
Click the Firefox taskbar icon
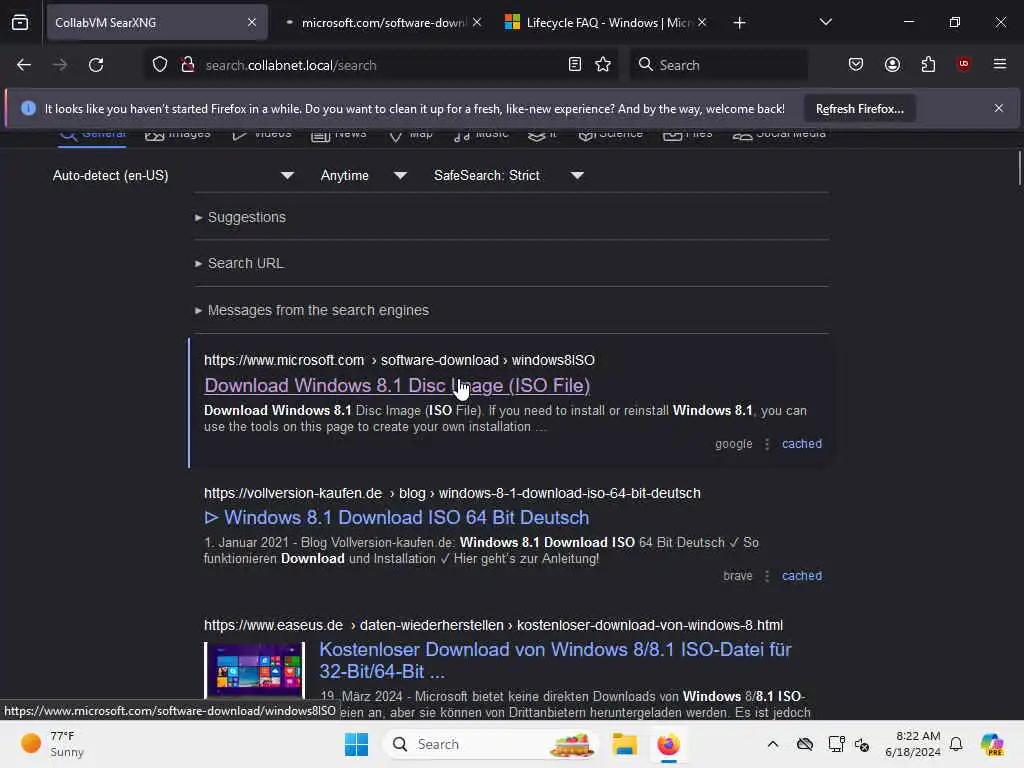pyautogui.click(x=668, y=744)
